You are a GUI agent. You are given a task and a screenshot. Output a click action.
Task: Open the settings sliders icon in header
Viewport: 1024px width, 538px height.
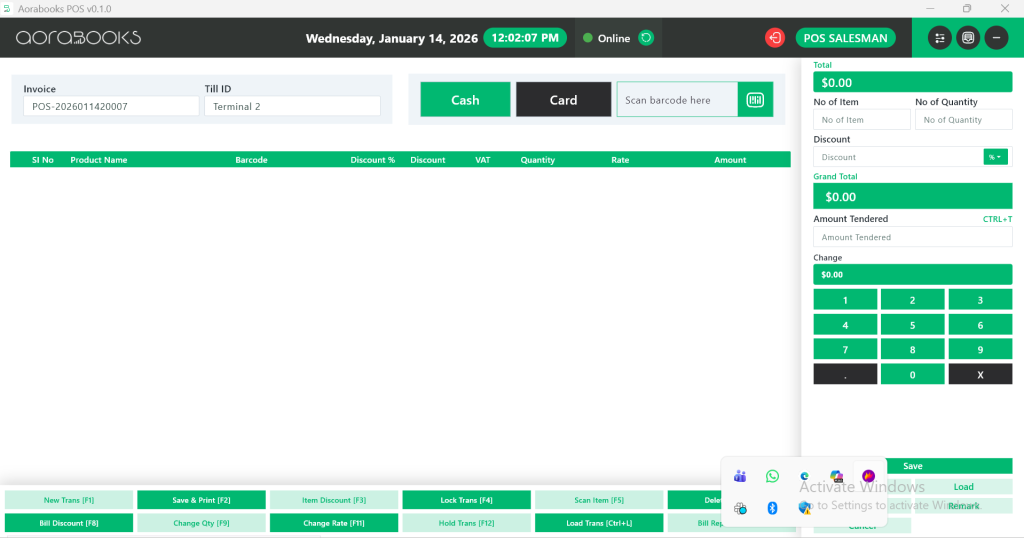pos(939,38)
